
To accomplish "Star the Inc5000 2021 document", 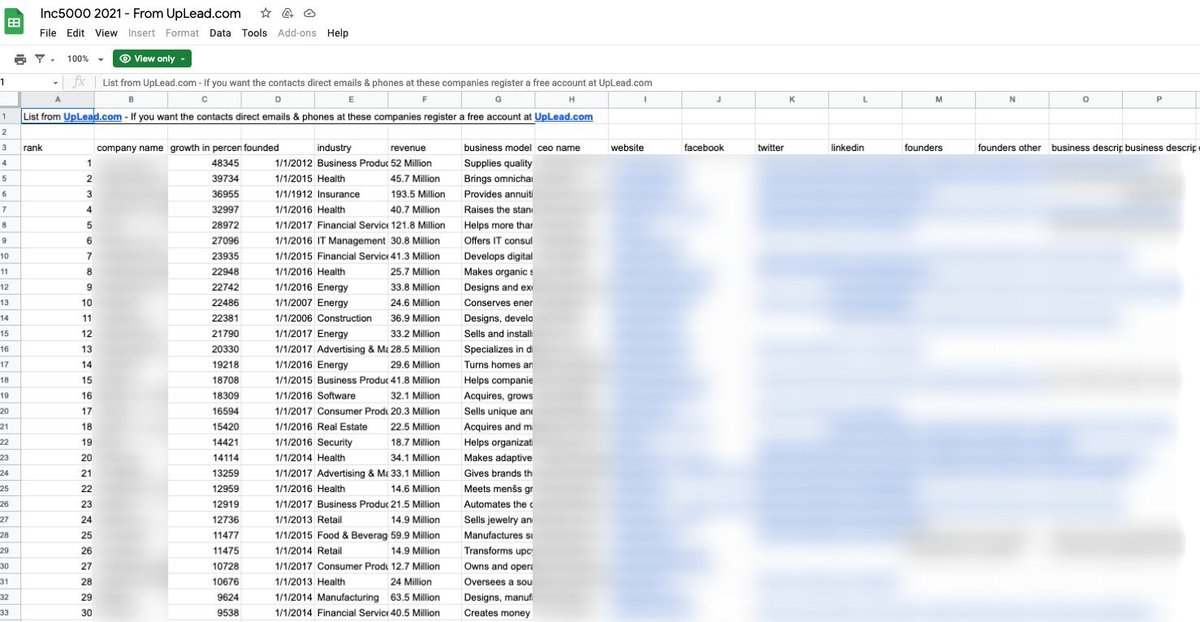I will coord(265,13).
